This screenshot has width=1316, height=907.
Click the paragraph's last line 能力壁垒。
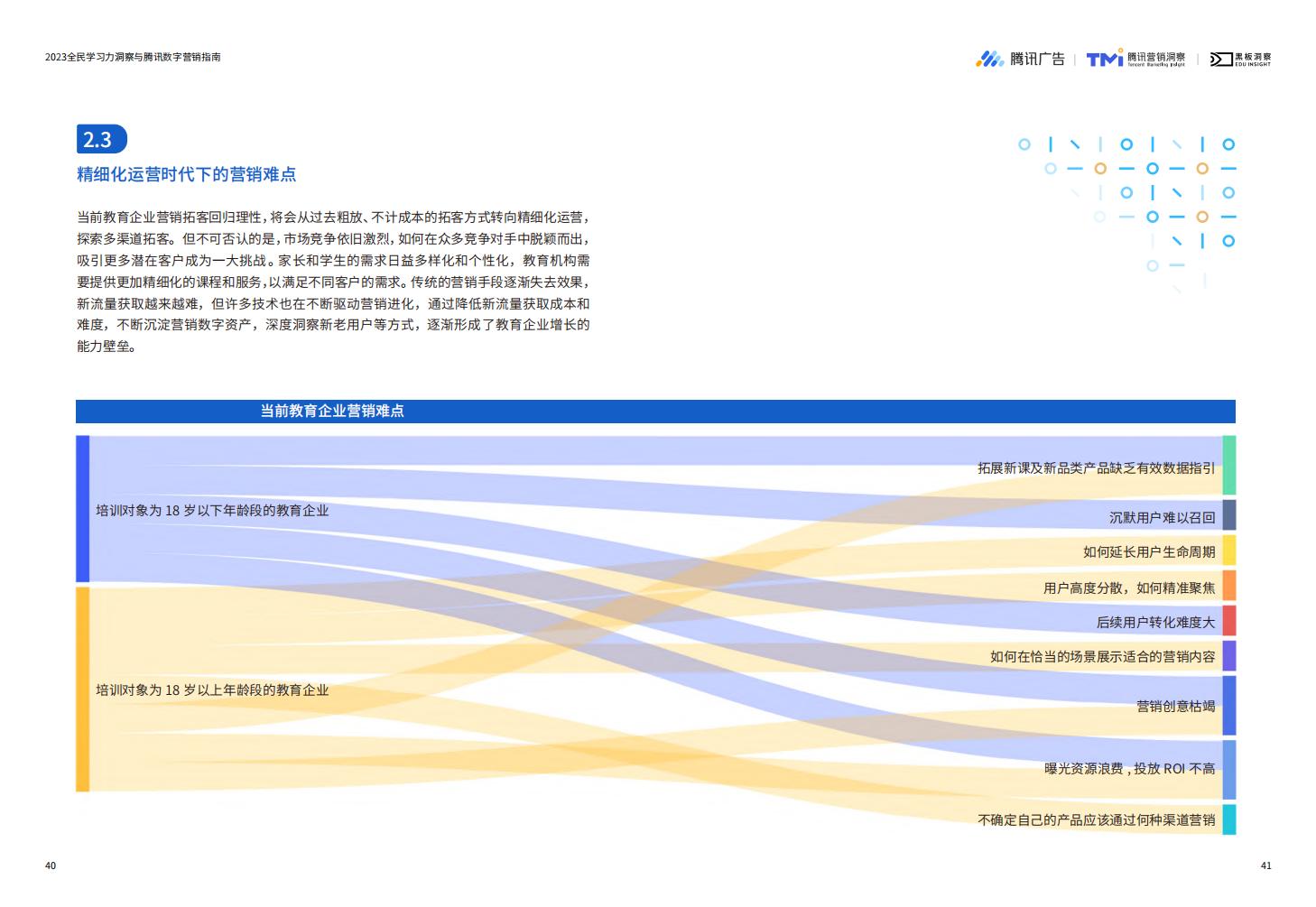coord(107,347)
